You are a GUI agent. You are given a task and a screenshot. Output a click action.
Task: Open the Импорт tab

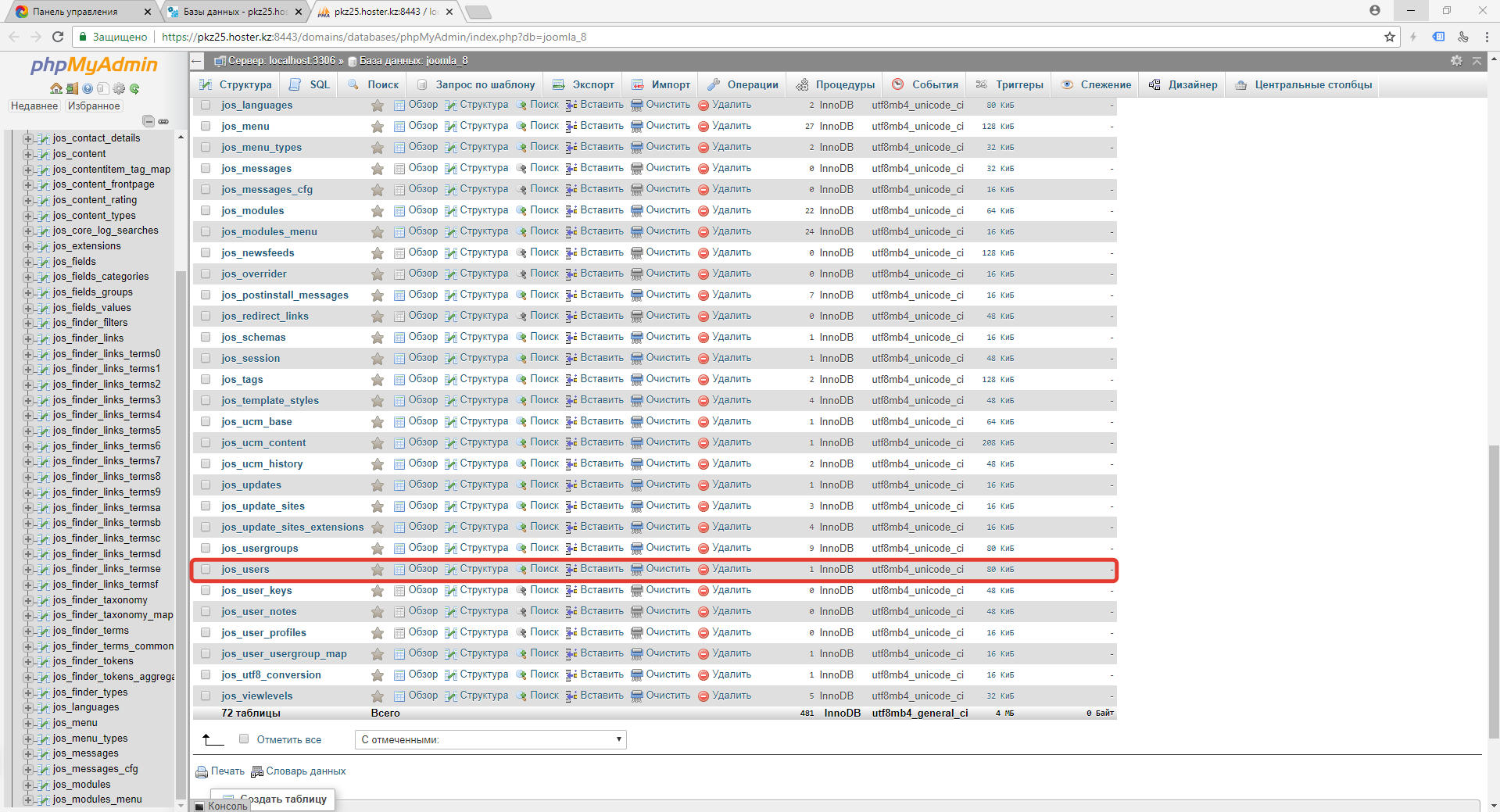point(661,84)
